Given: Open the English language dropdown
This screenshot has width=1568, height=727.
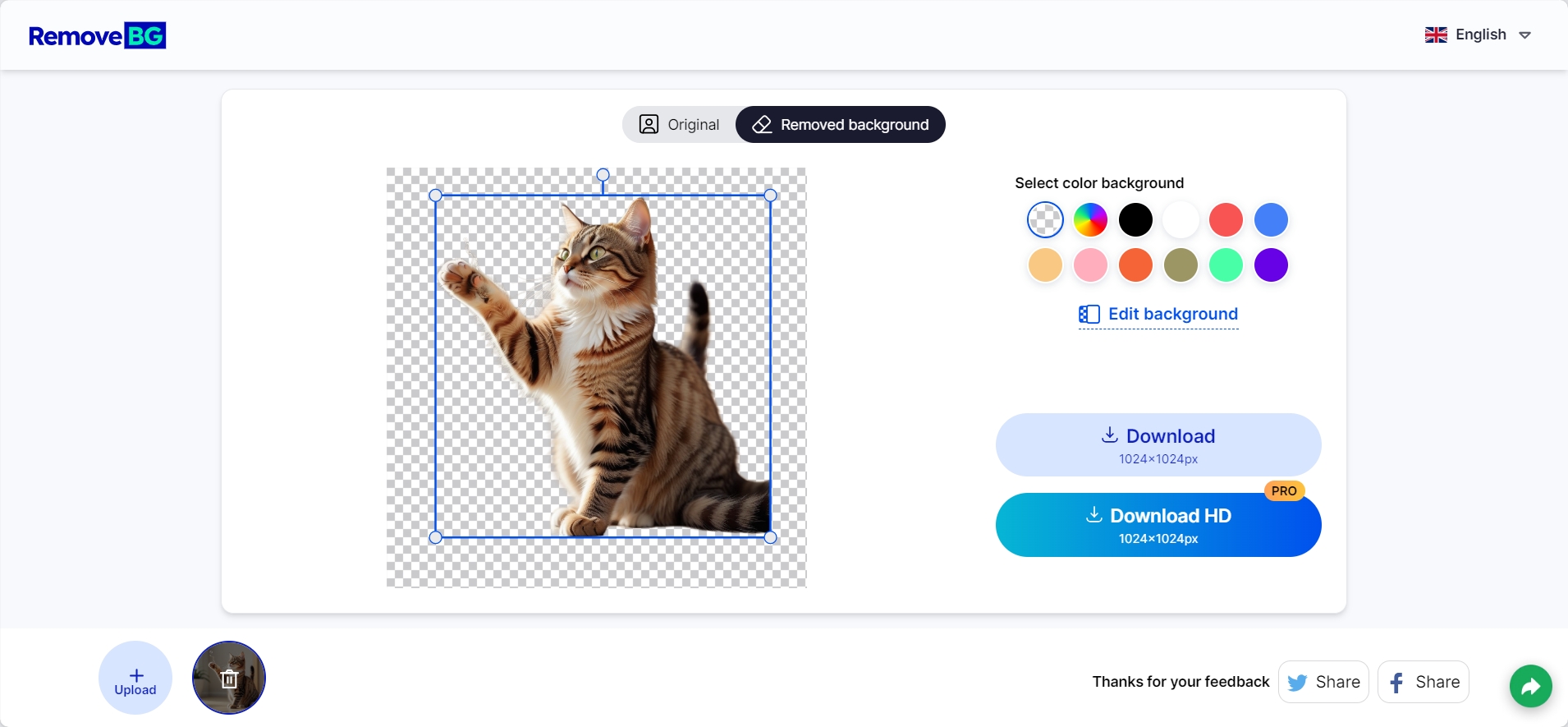Looking at the screenshot, I should (x=1479, y=35).
